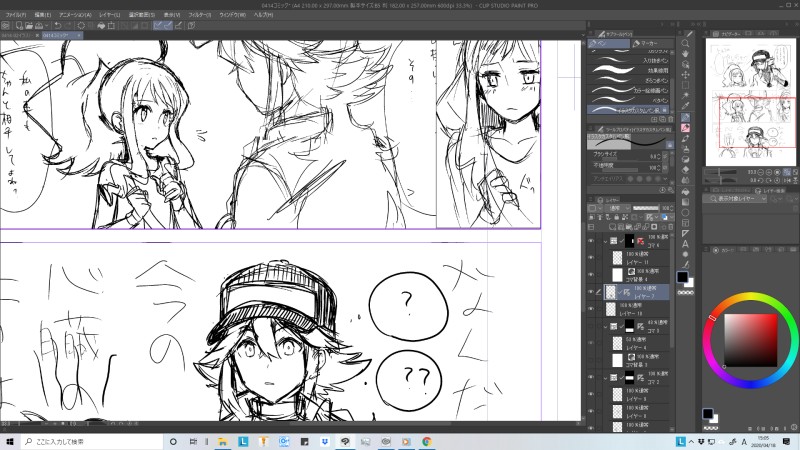The height and width of the screenshot is (450, 800).
Task: Create a new raster layer
Action: point(612,227)
